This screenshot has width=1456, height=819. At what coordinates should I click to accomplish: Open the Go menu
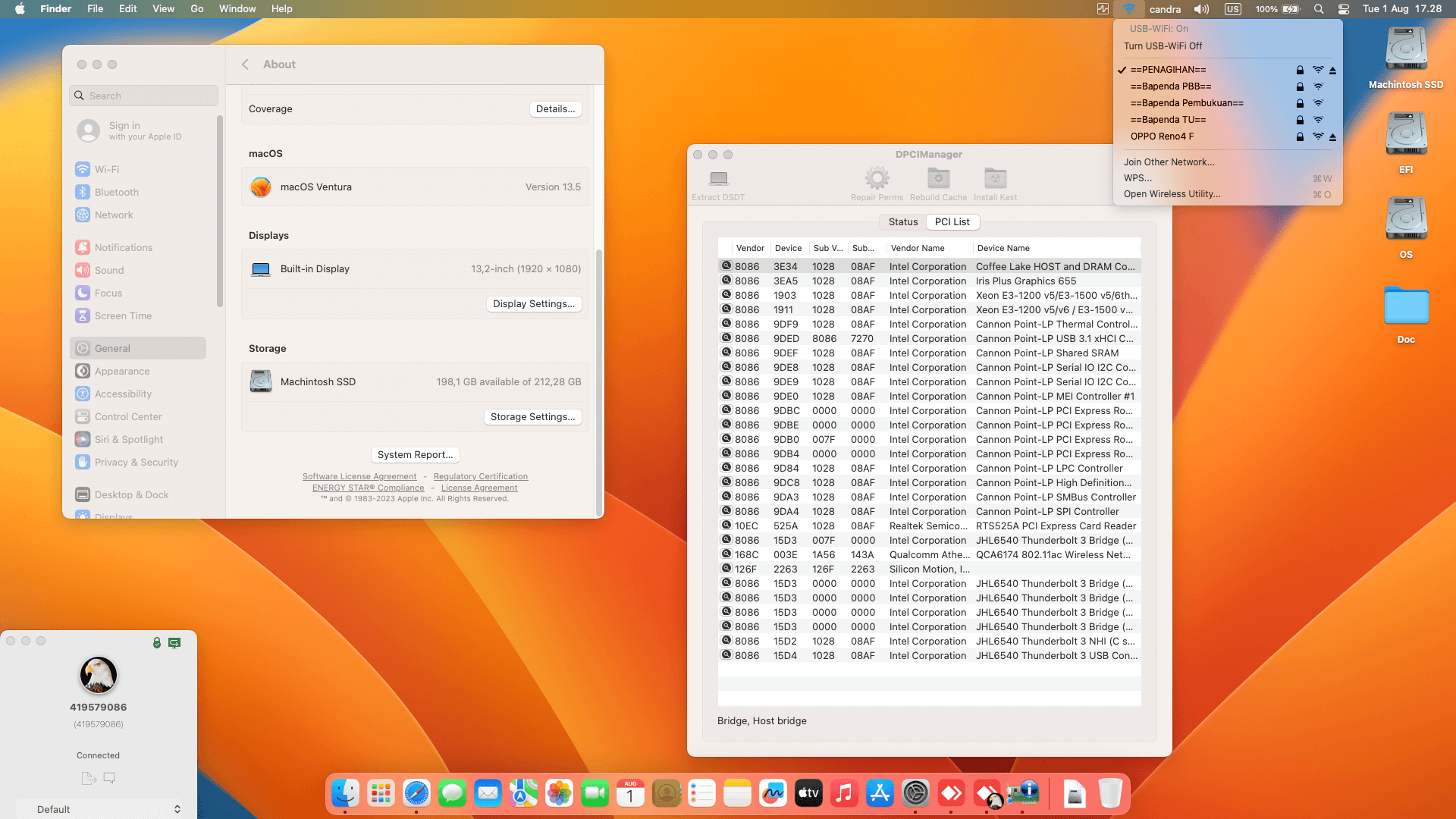(197, 9)
